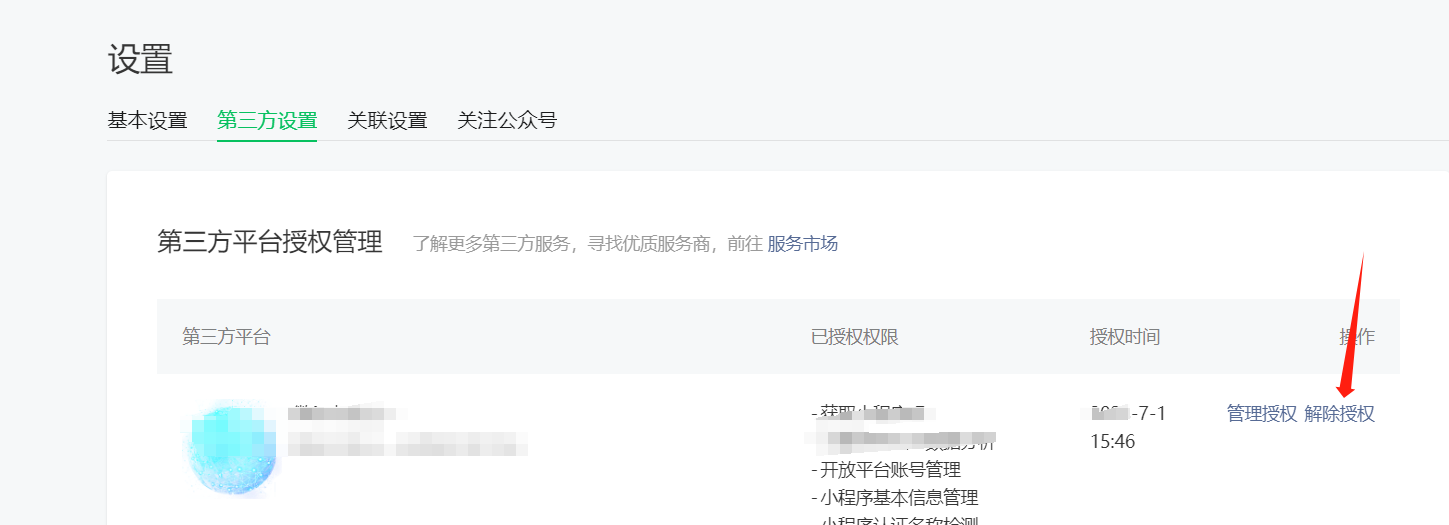Click the 设置 page title
Screen dimensions: 1449x525
pos(140,59)
